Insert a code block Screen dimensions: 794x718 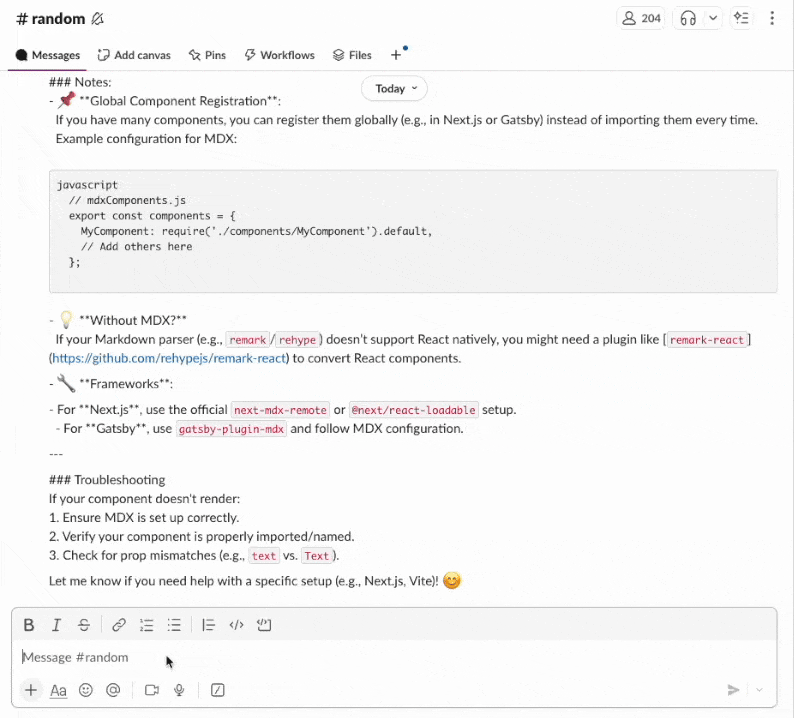pos(264,625)
